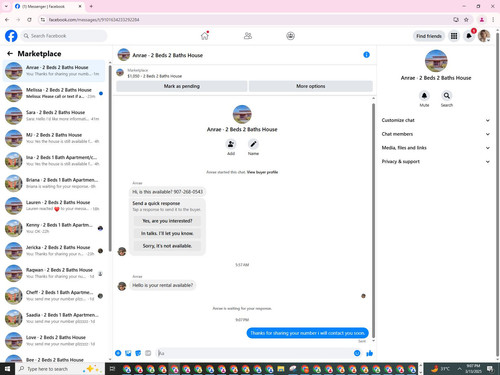Screen dimensions: 500x375
Task: Open the notifications bell in Facebook header
Action: [469, 36]
